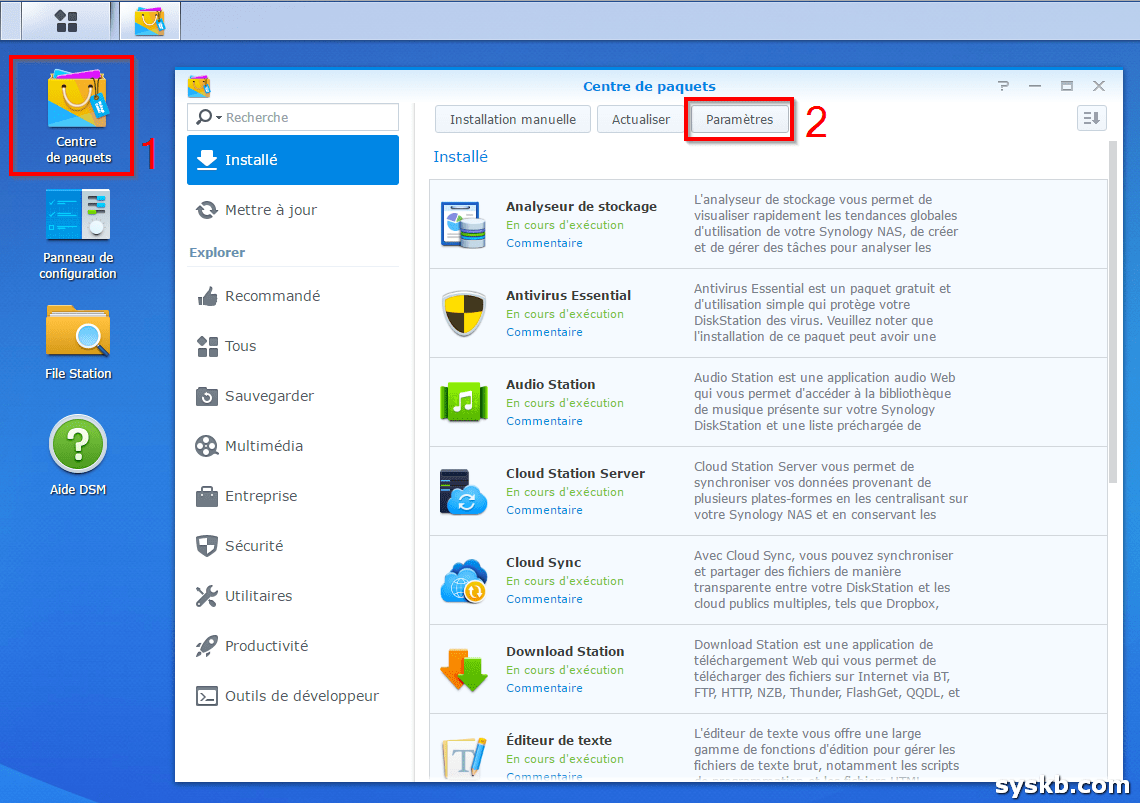1140x803 pixels.
Task: Open the Audio Station package icon
Action: click(x=463, y=402)
